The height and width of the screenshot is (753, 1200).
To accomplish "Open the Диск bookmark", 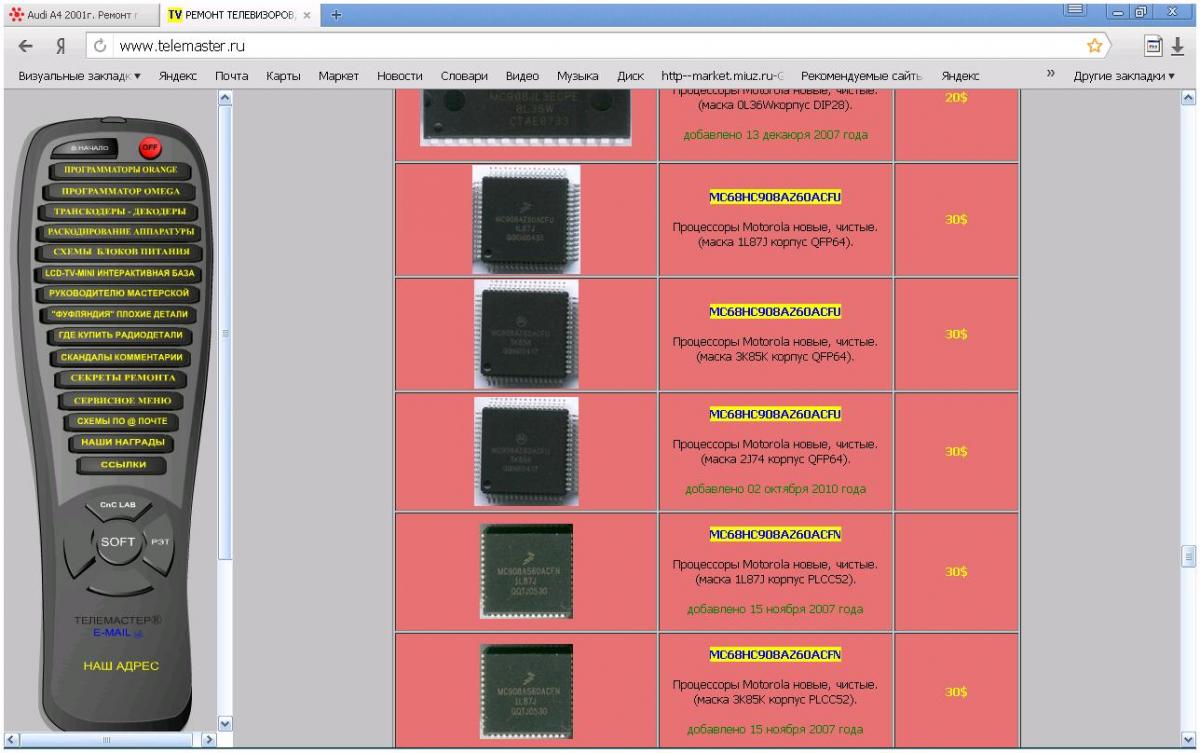I will (x=630, y=75).
